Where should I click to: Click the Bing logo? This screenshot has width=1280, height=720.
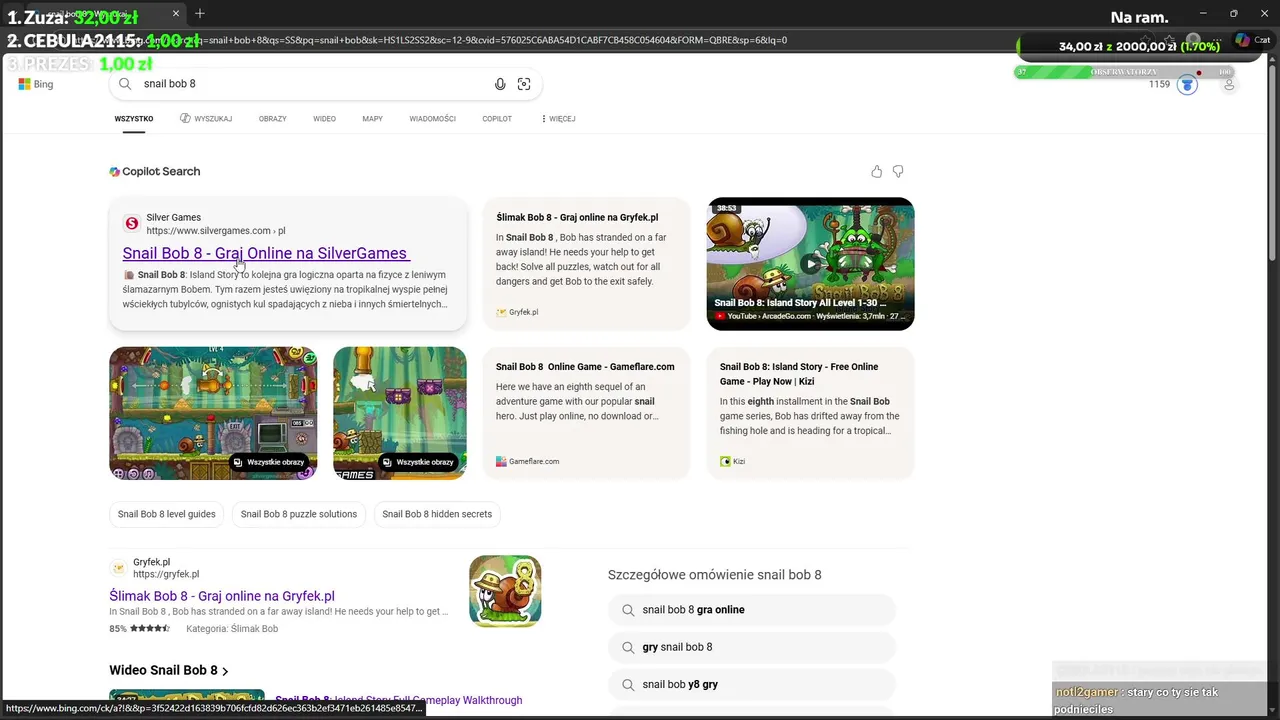[35, 84]
